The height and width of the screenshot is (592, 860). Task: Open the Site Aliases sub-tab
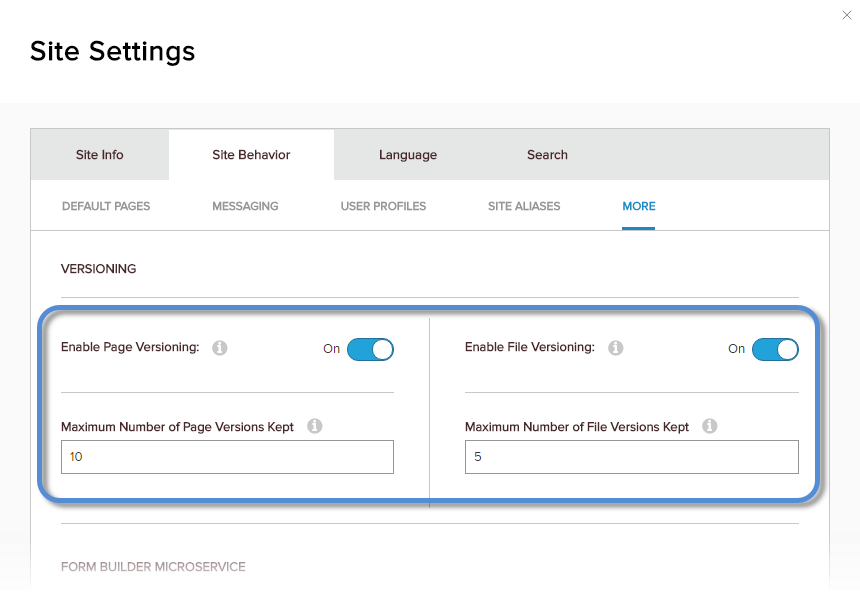point(524,206)
